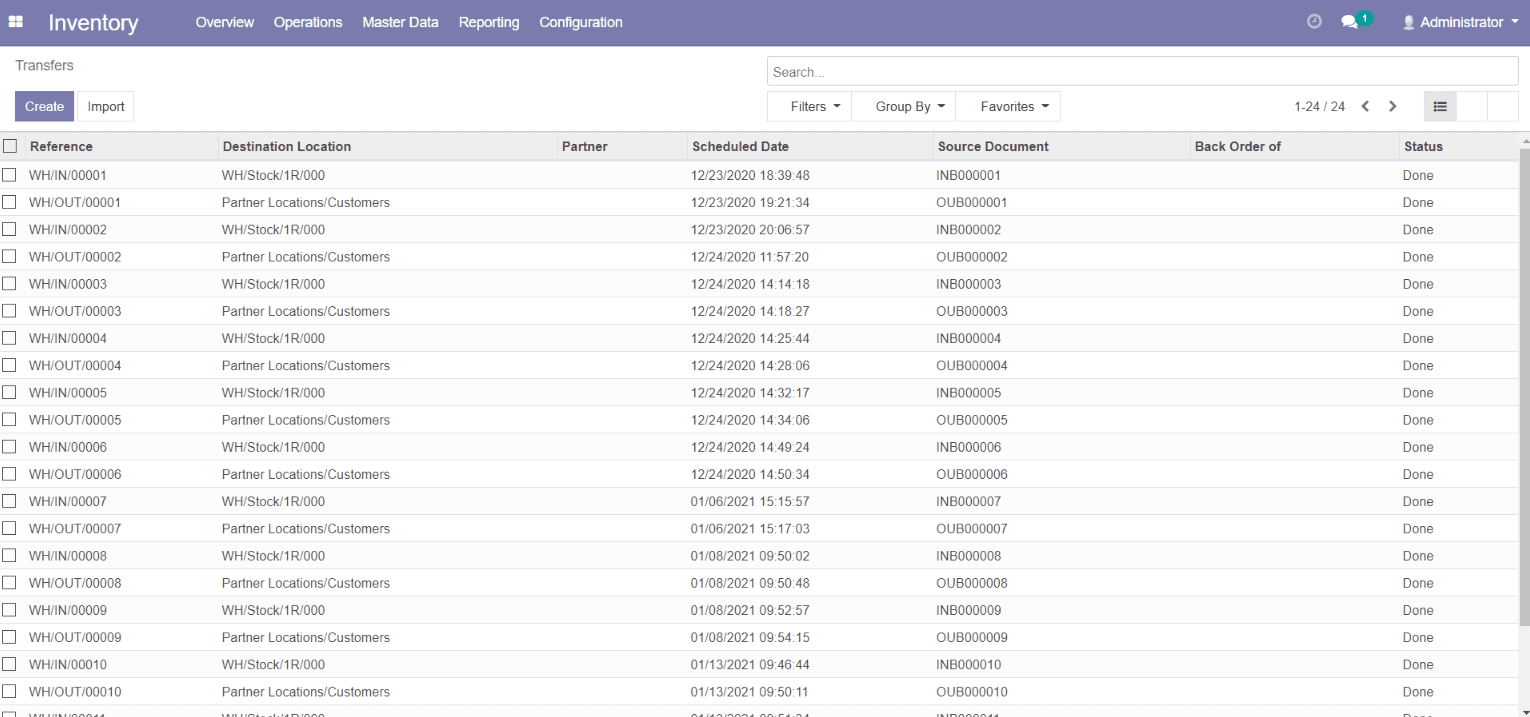Screen dimensions: 1530x717
Task: Expand the Filters dropdown
Action: [x=814, y=107]
